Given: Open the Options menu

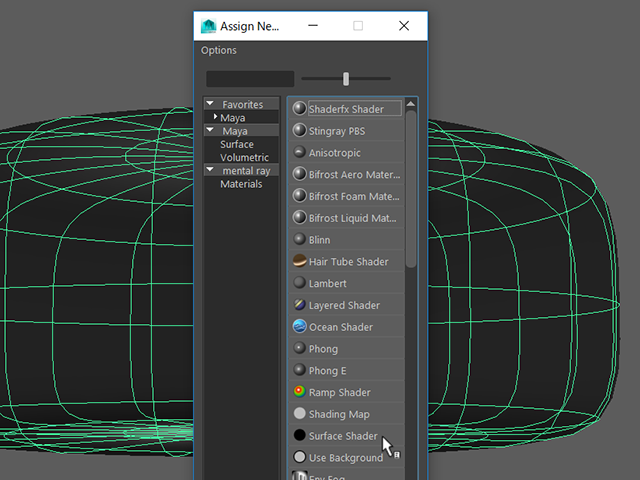Looking at the screenshot, I should tap(219, 50).
